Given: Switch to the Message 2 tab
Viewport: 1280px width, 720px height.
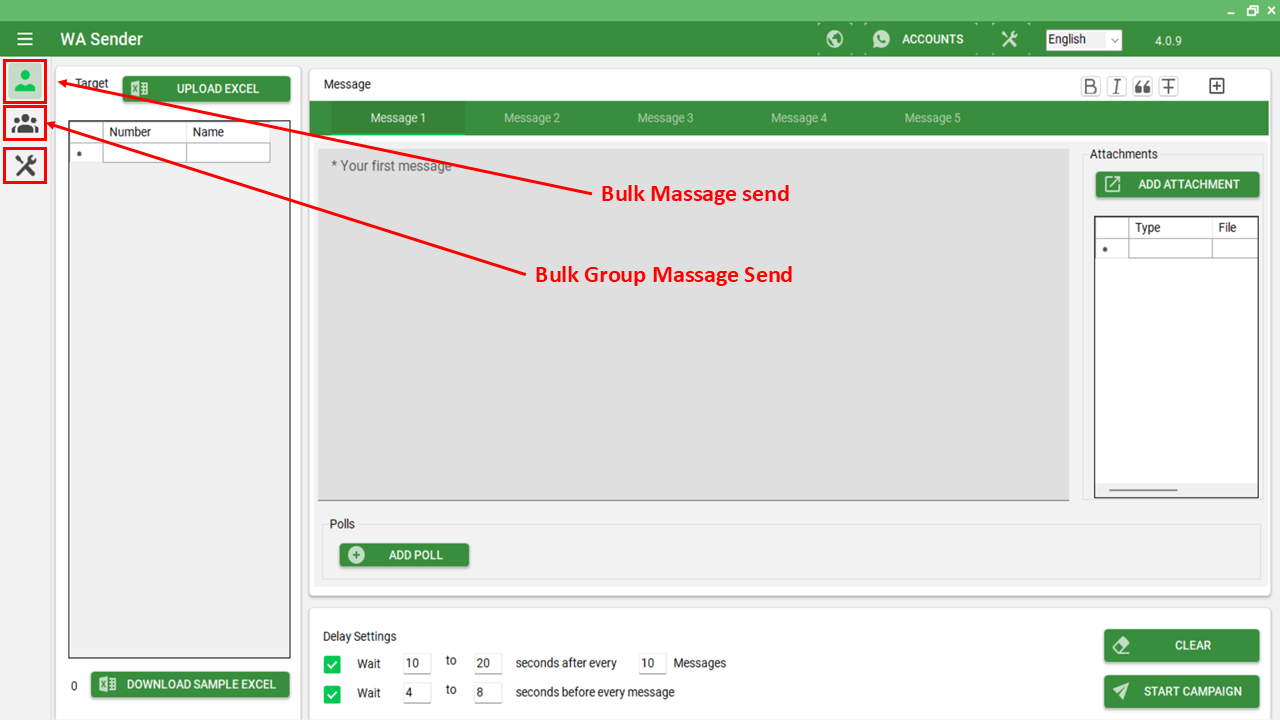Looking at the screenshot, I should 531,118.
